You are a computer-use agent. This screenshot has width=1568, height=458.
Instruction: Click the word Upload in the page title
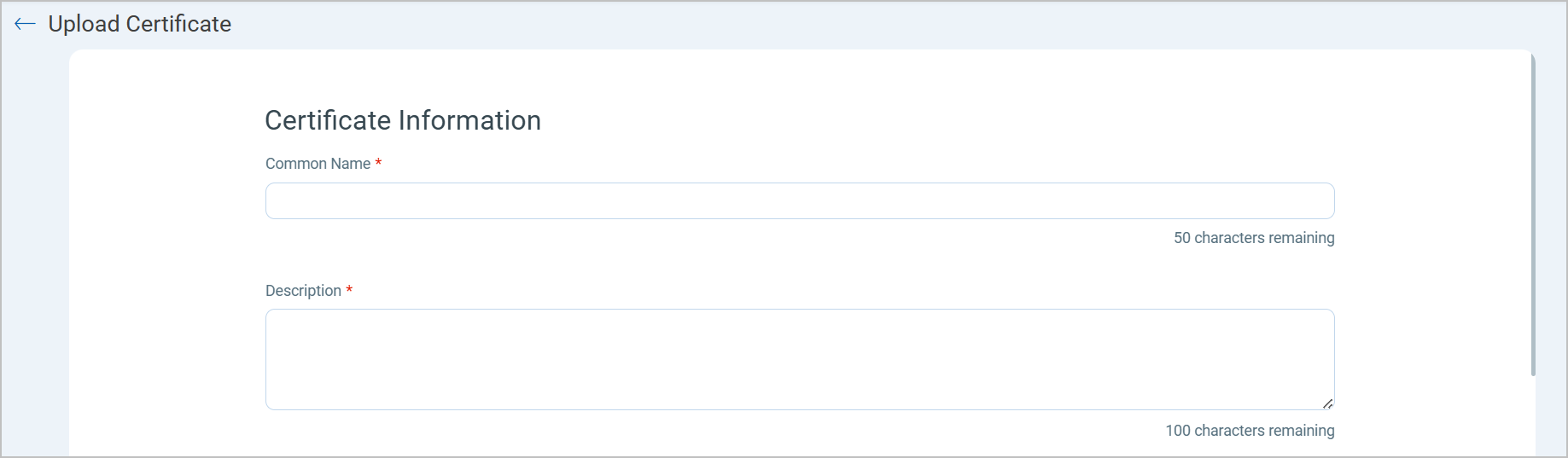(84, 24)
